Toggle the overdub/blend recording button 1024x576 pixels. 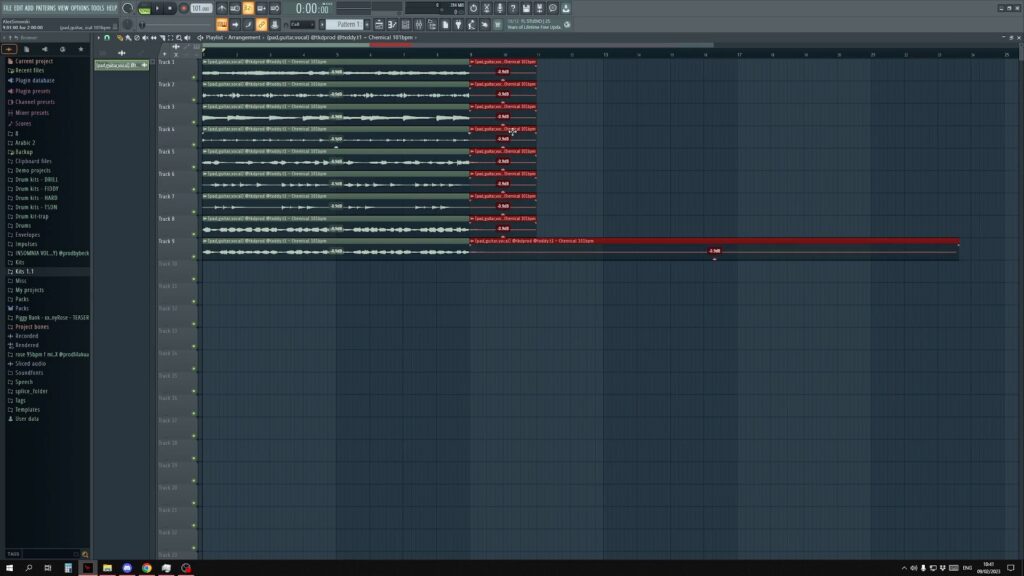pos(261,8)
